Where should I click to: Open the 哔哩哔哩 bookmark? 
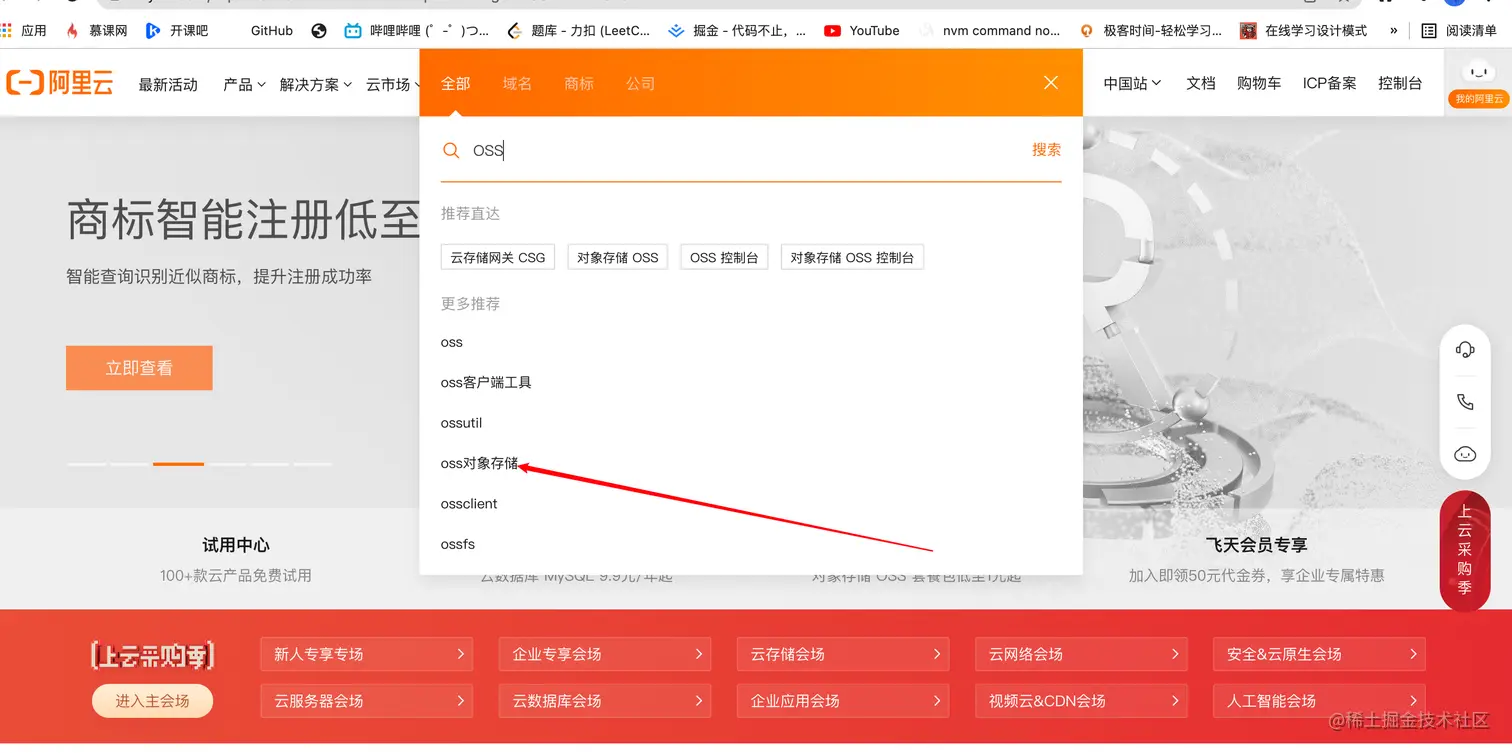point(417,31)
